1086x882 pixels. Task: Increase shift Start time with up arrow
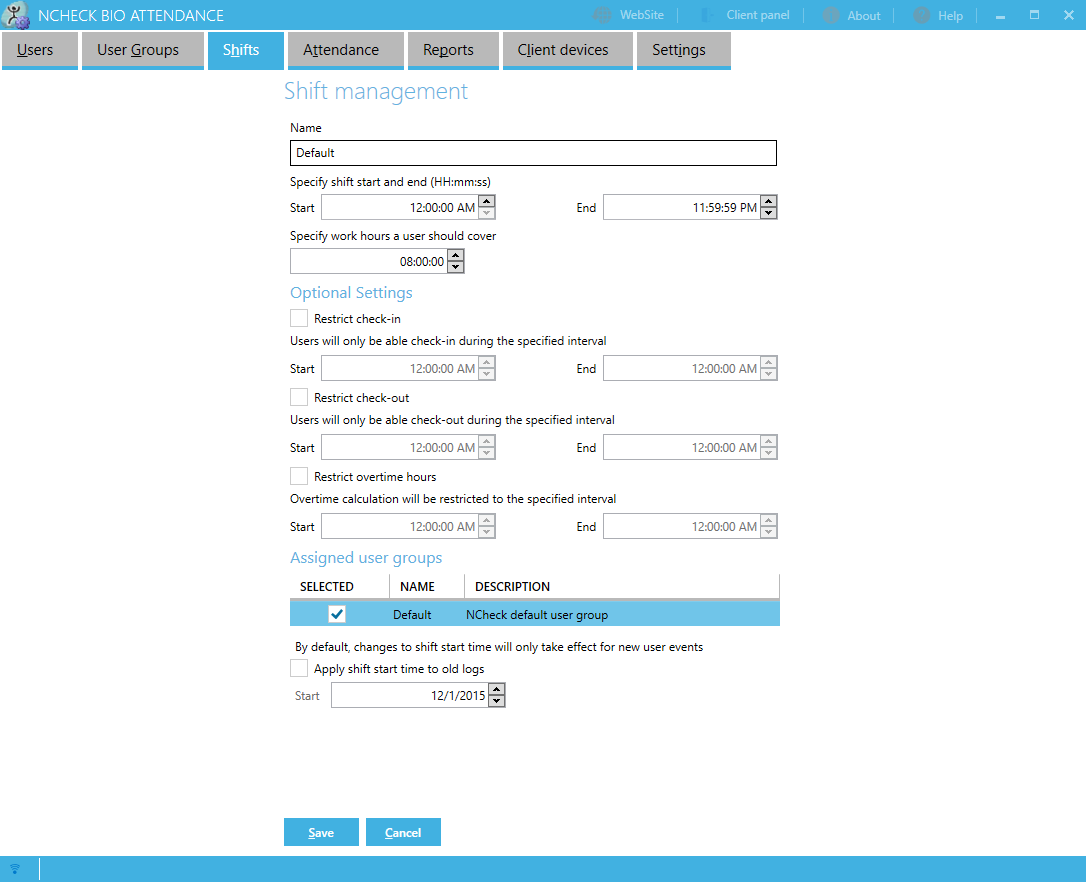pyautogui.click(x=486, y=202)
